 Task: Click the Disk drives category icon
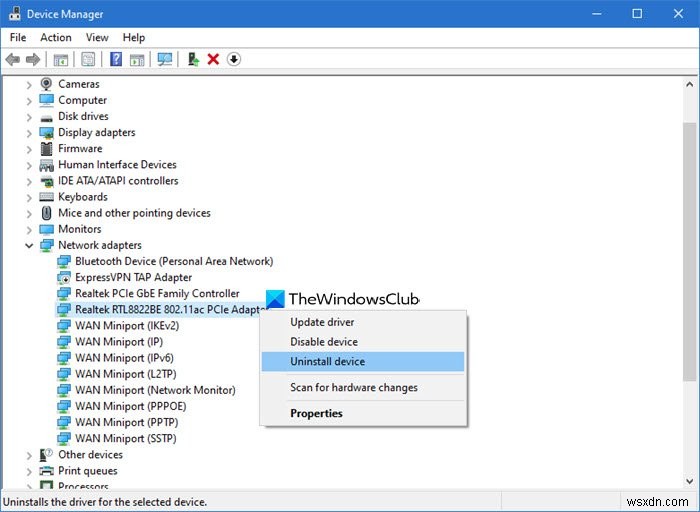pyautogui.click(x=46, y=117)
